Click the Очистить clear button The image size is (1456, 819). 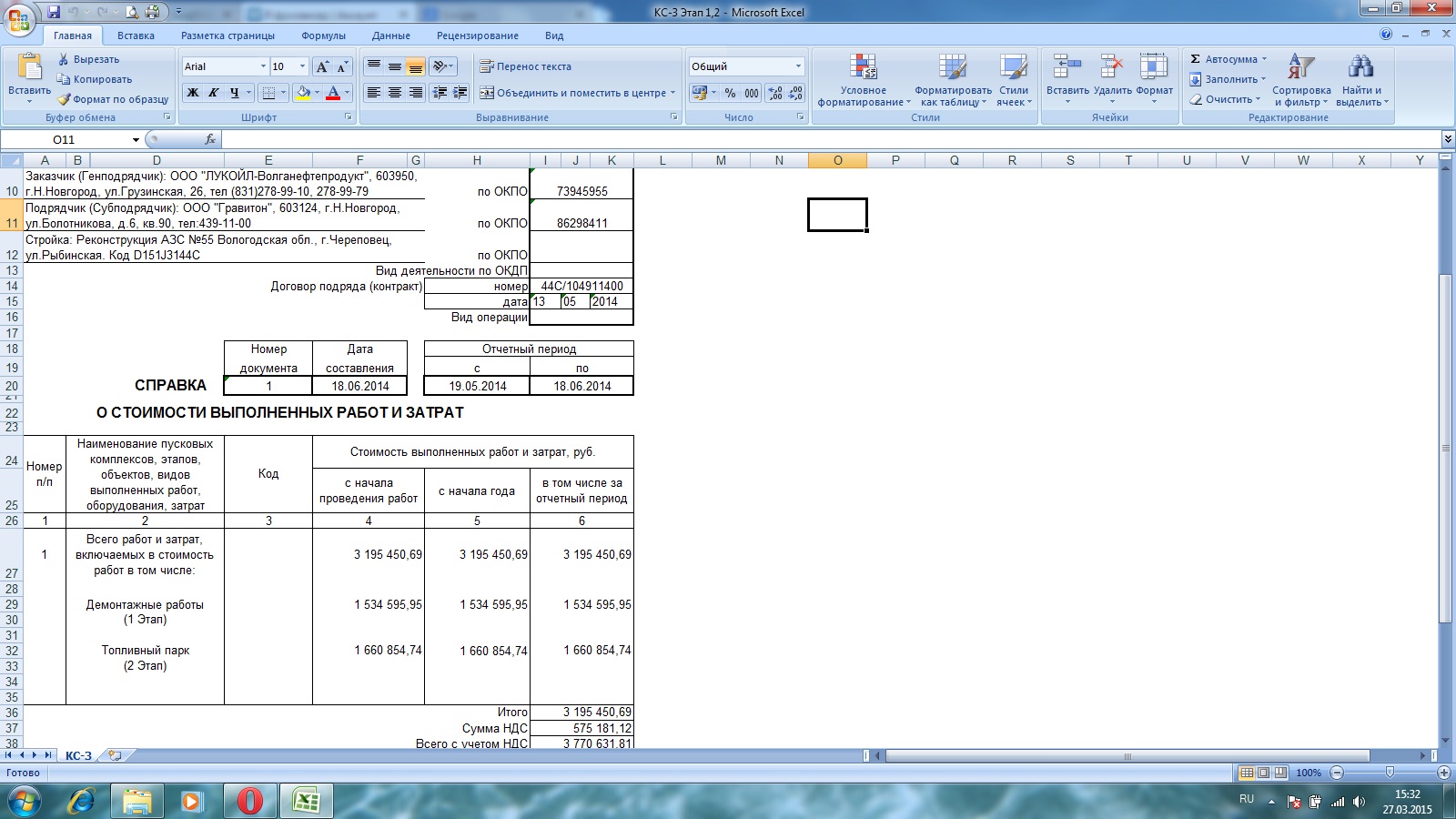point(1226,99)
